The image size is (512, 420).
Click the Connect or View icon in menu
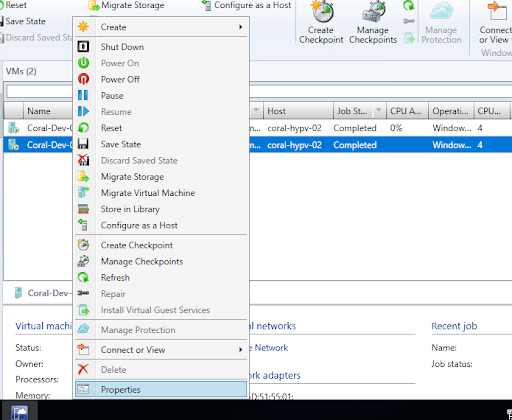(x=83, y=350)
